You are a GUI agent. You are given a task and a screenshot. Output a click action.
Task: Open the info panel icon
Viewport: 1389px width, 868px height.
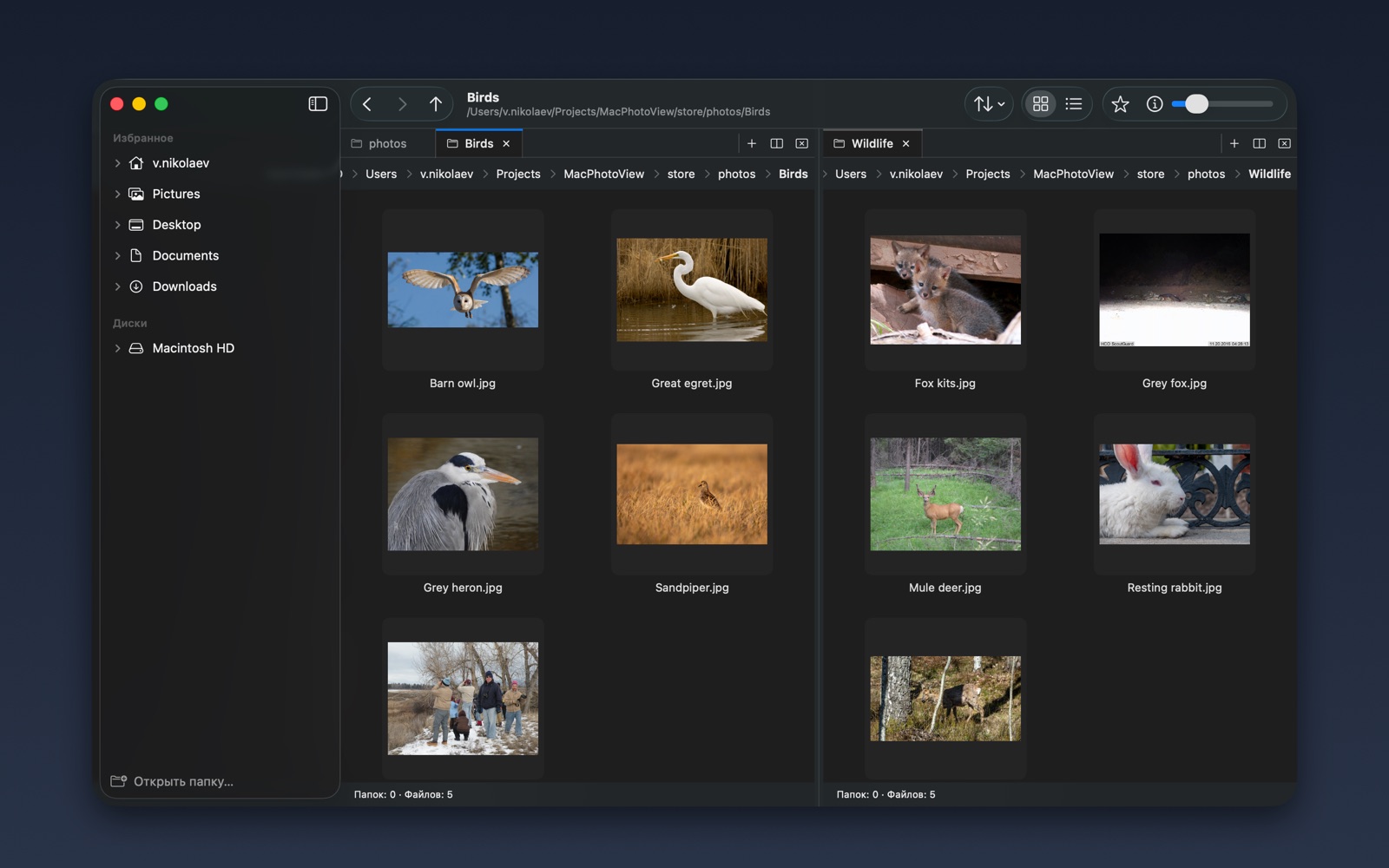click(1155, 104)
